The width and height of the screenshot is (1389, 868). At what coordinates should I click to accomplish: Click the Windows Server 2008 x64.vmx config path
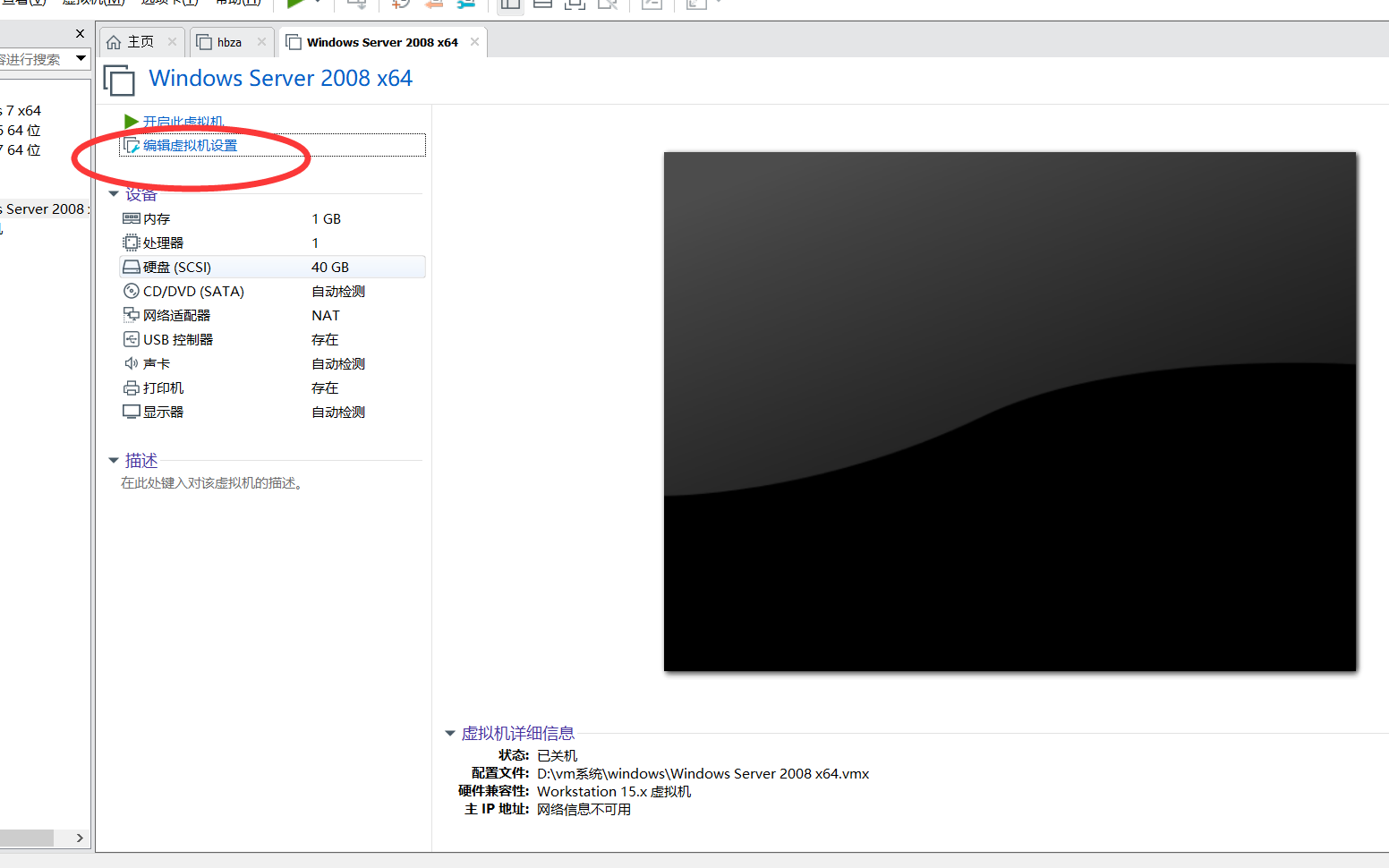click(x=703, y=773)
